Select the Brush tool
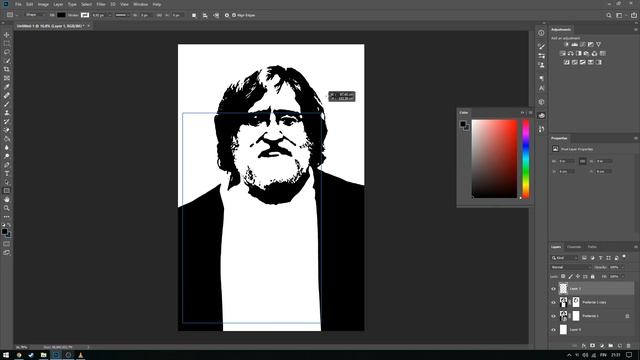The image size is (640, 360). click(7, 104)
